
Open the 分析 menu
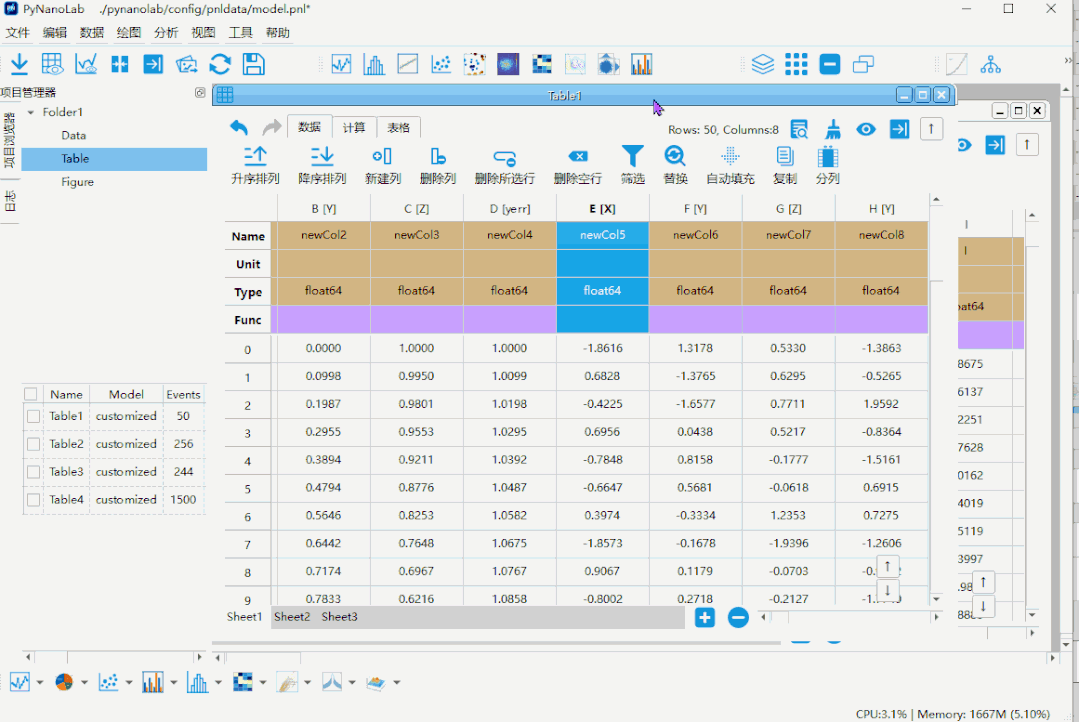pyautogui.click(x=166, y=32)
